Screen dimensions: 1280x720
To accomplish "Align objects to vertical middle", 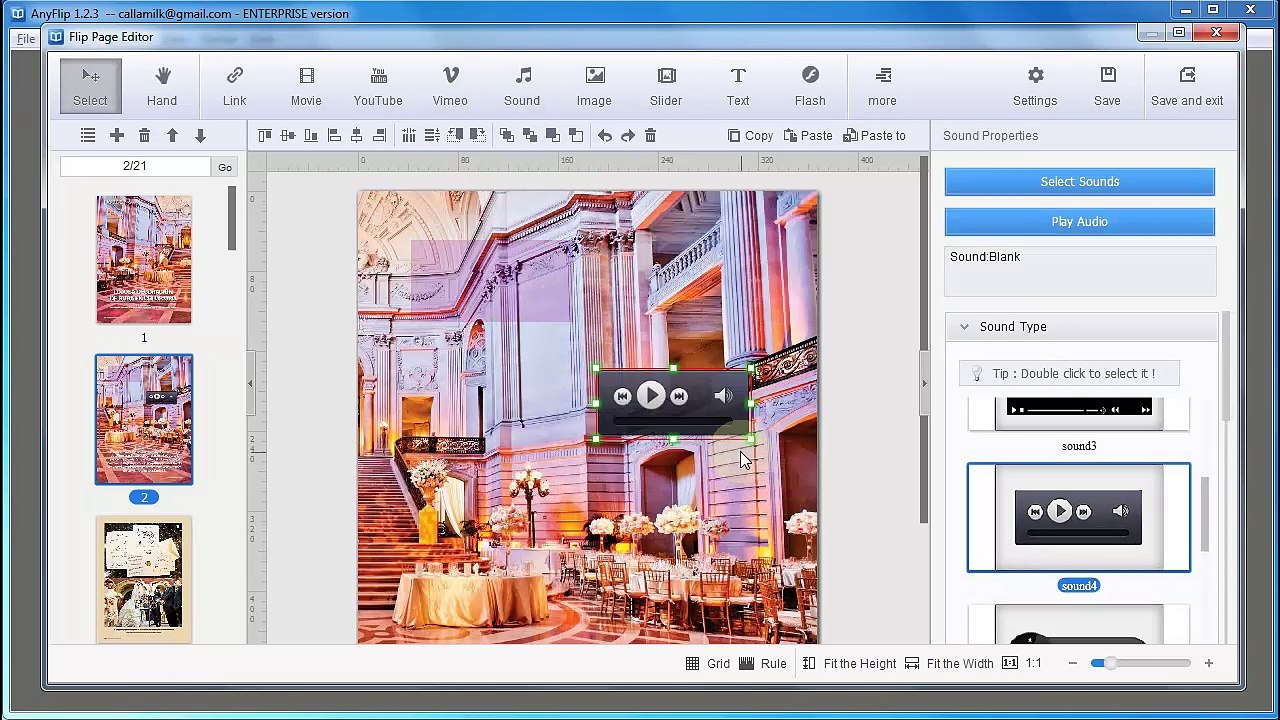I will 288,135.
